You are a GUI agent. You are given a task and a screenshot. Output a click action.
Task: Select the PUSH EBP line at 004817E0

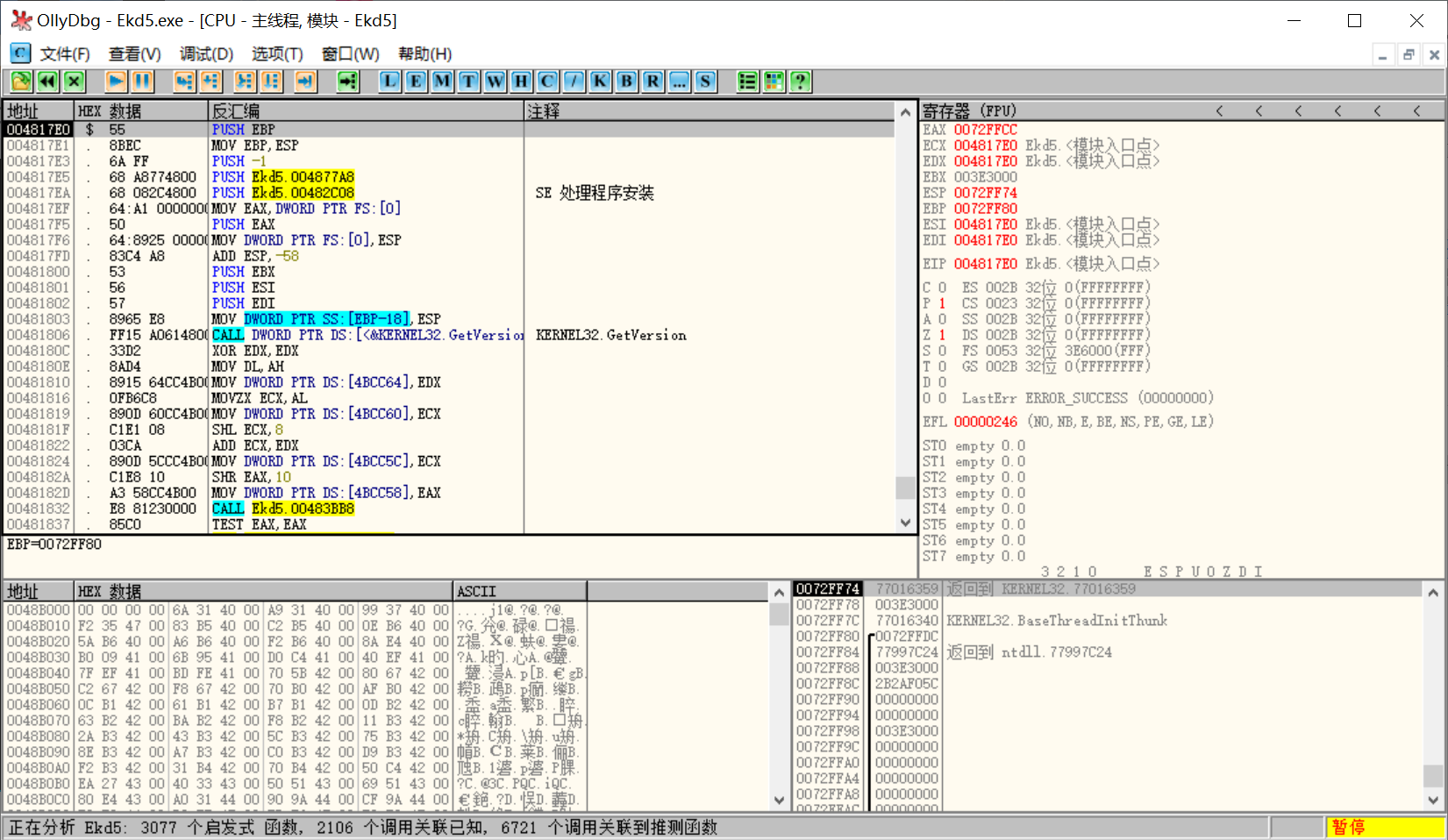coord(448,130)
